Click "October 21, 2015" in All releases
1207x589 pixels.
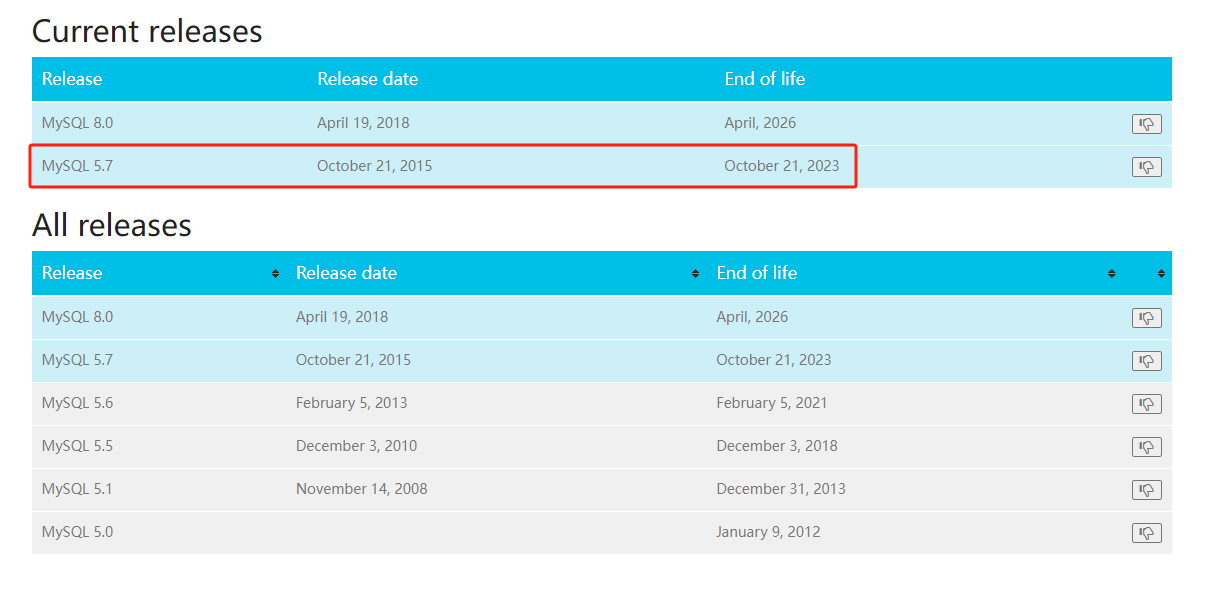pos(353,360)
